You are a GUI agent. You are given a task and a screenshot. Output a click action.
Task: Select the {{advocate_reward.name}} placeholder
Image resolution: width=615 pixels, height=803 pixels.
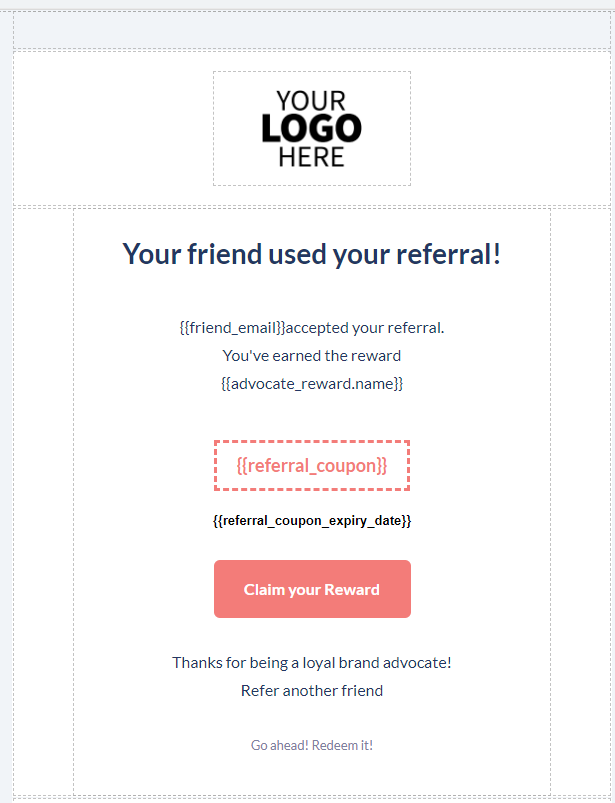coord(311,383)
